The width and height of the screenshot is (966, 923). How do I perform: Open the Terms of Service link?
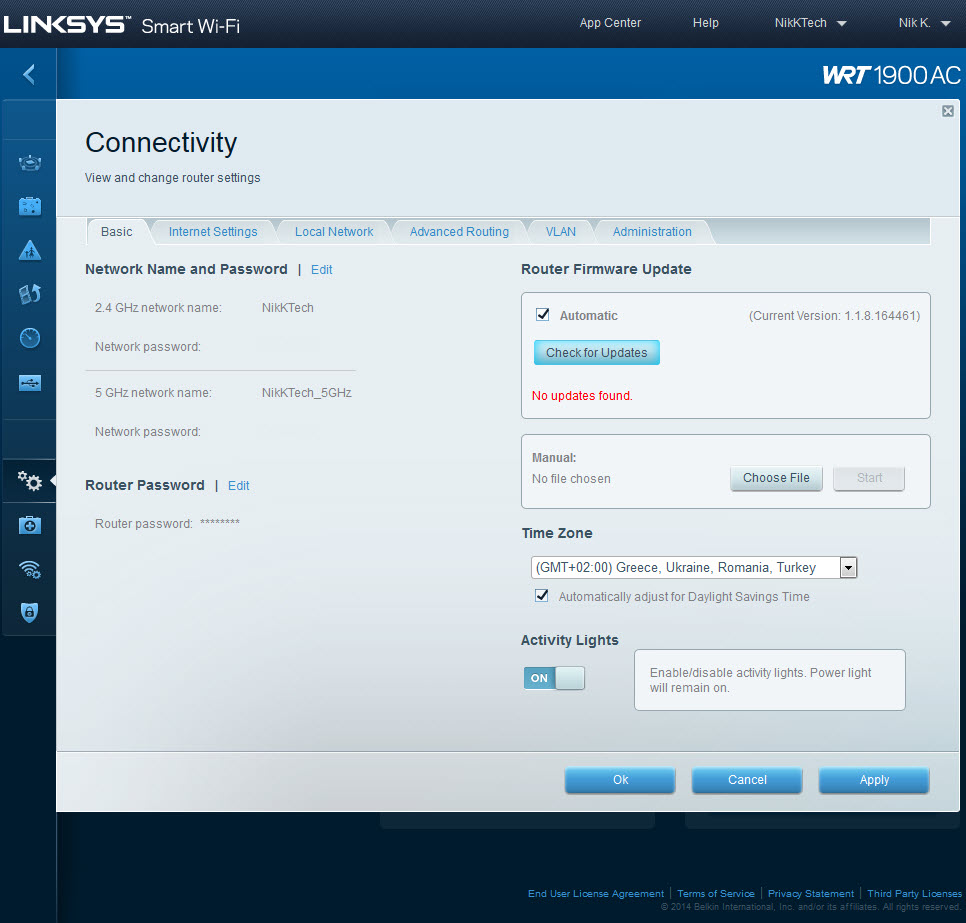(715, 893)
